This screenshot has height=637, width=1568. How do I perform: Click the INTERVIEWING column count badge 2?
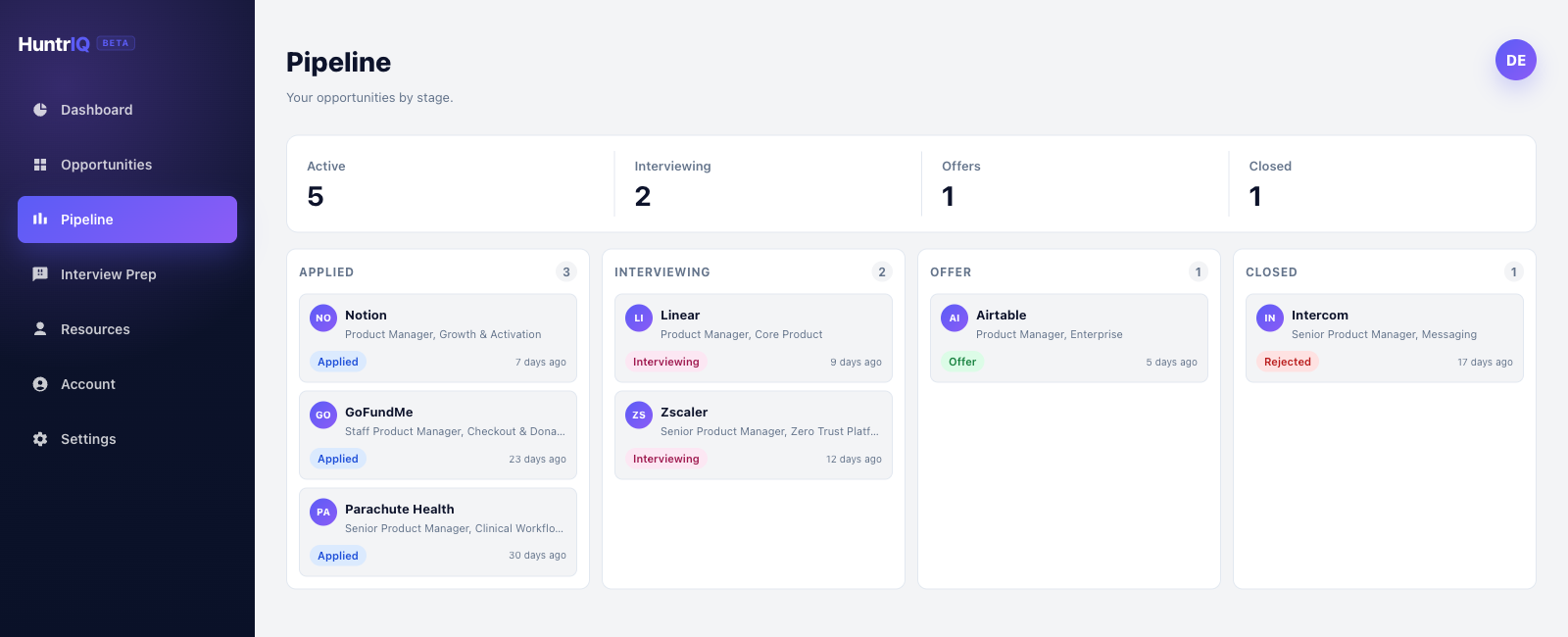tap(882, 271)
